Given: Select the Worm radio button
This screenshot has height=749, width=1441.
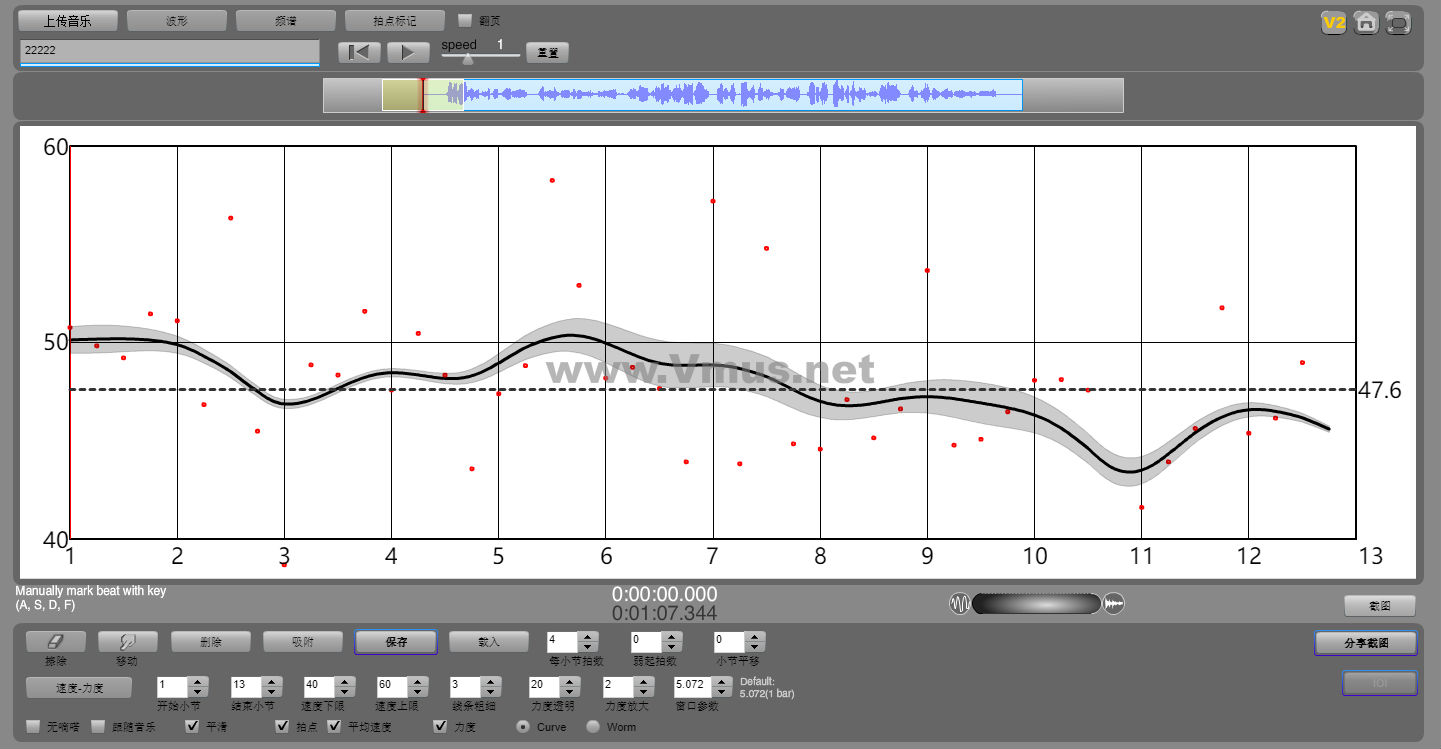Looking at the screenshot, I should coord(593,726).
